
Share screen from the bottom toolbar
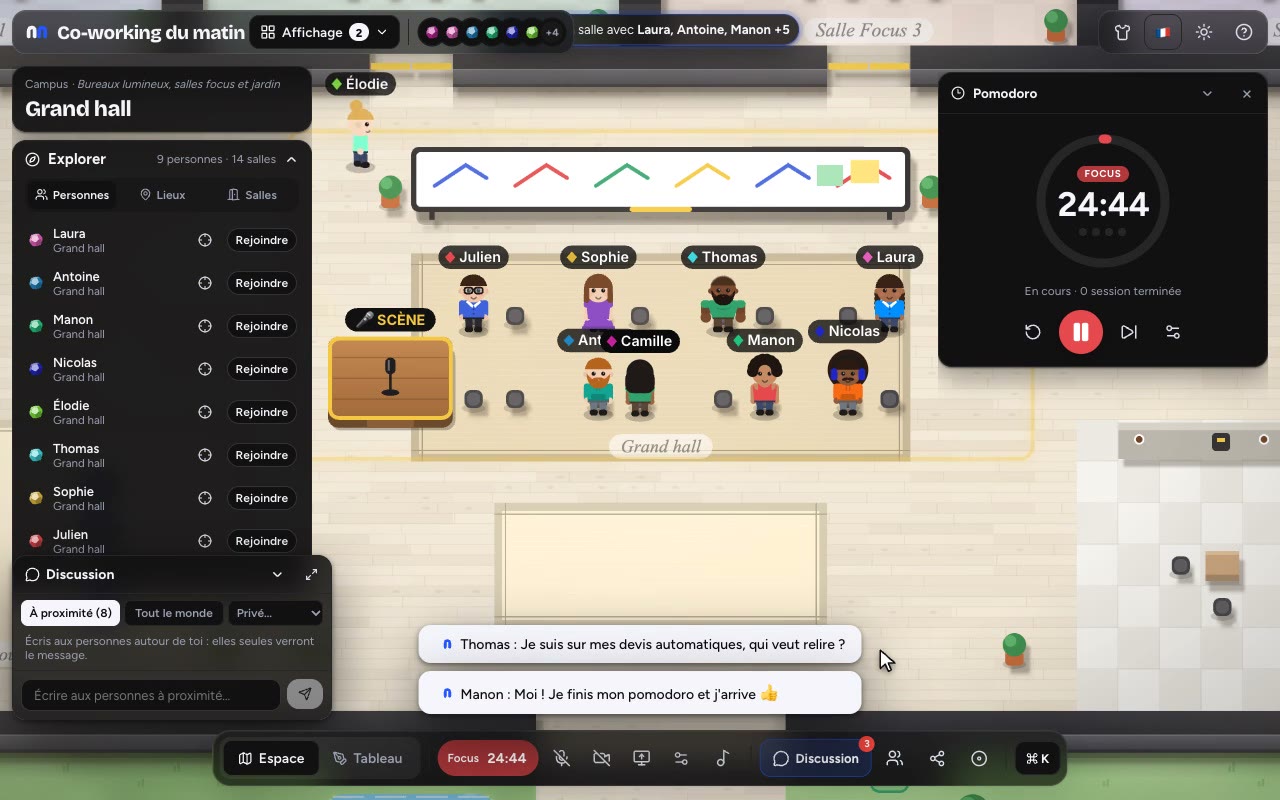[642, 758]
